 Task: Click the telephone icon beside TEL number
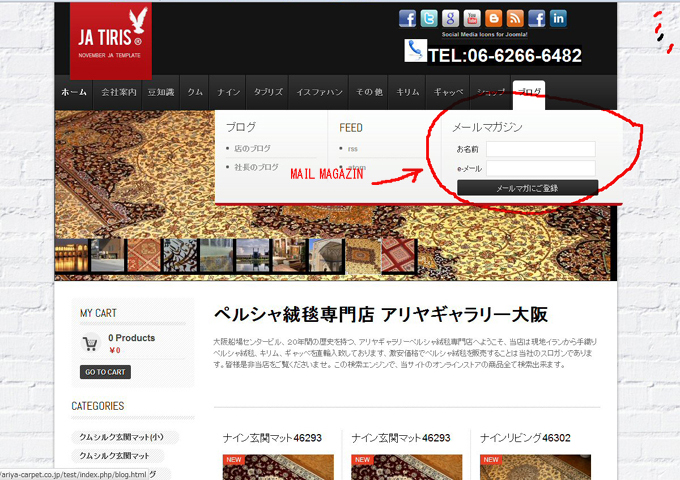(415, 51)
